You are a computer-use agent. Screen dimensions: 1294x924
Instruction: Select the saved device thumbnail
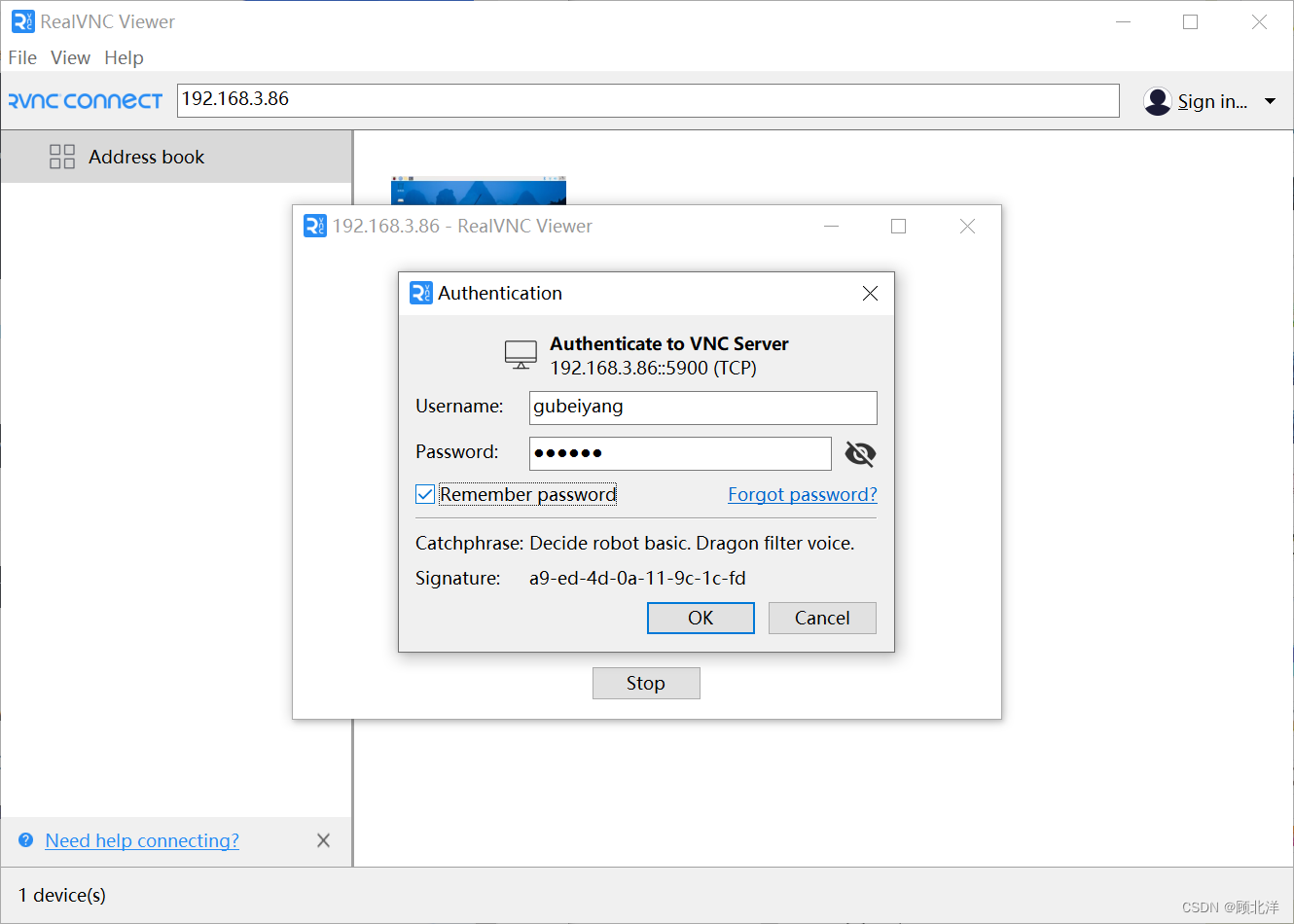point(478,191)
